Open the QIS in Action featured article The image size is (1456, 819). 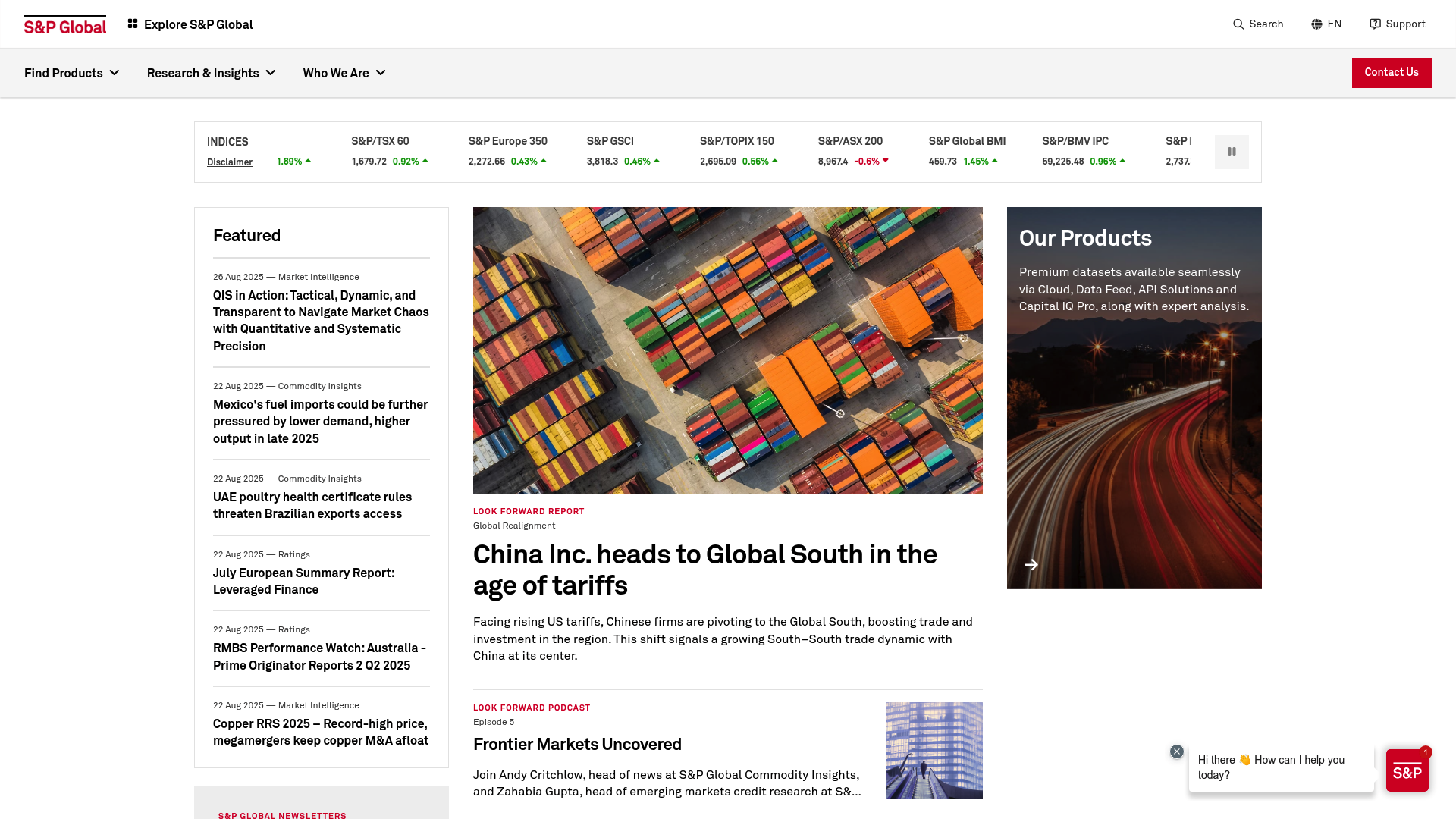tap(321, 321)
